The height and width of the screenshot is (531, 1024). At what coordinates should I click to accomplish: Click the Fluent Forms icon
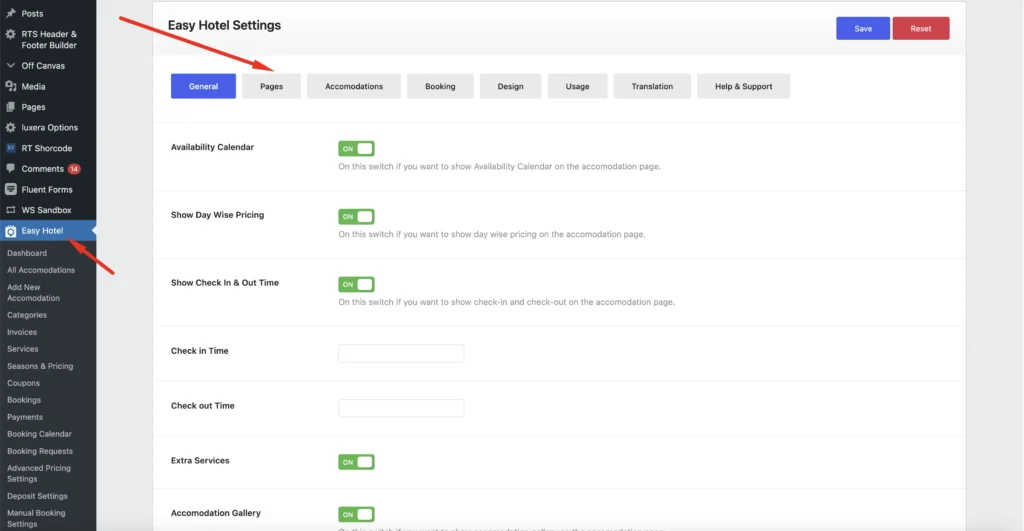[10, 189]
